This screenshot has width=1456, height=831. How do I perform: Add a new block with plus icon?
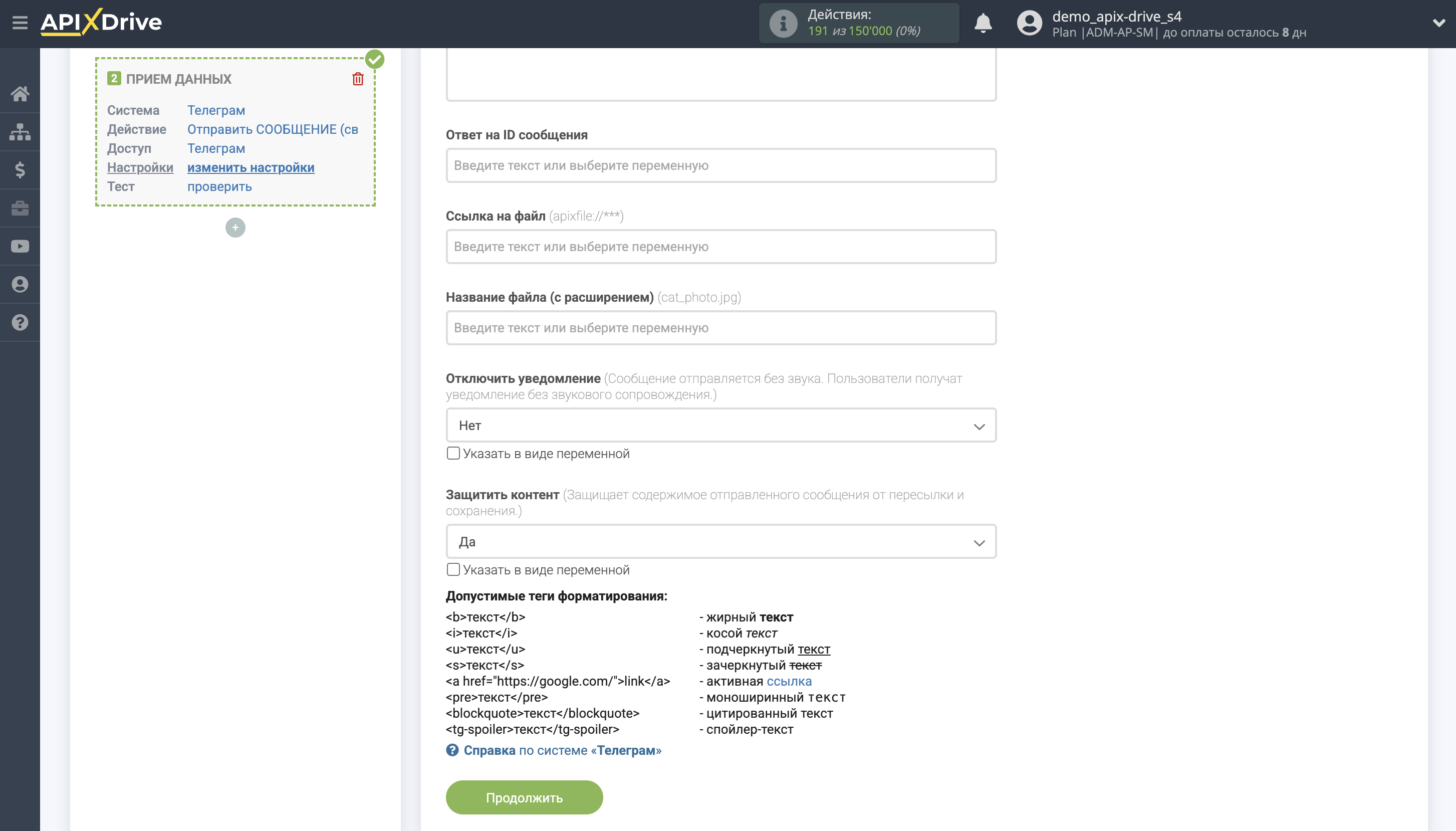[x=235, y=228]
